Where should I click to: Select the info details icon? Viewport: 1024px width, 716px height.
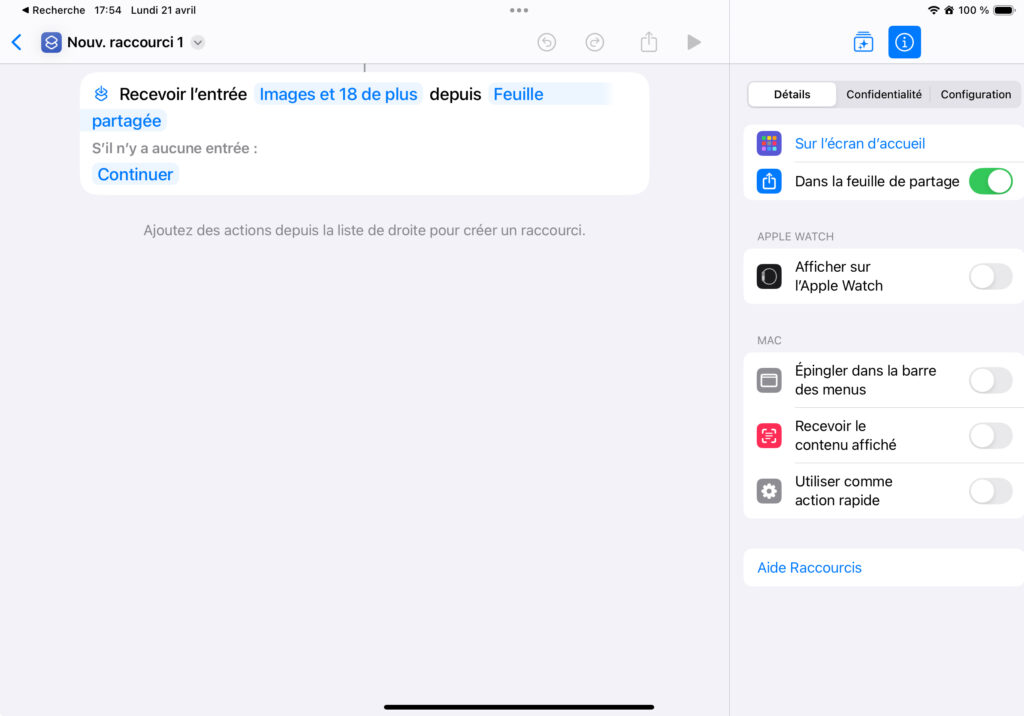905,42
